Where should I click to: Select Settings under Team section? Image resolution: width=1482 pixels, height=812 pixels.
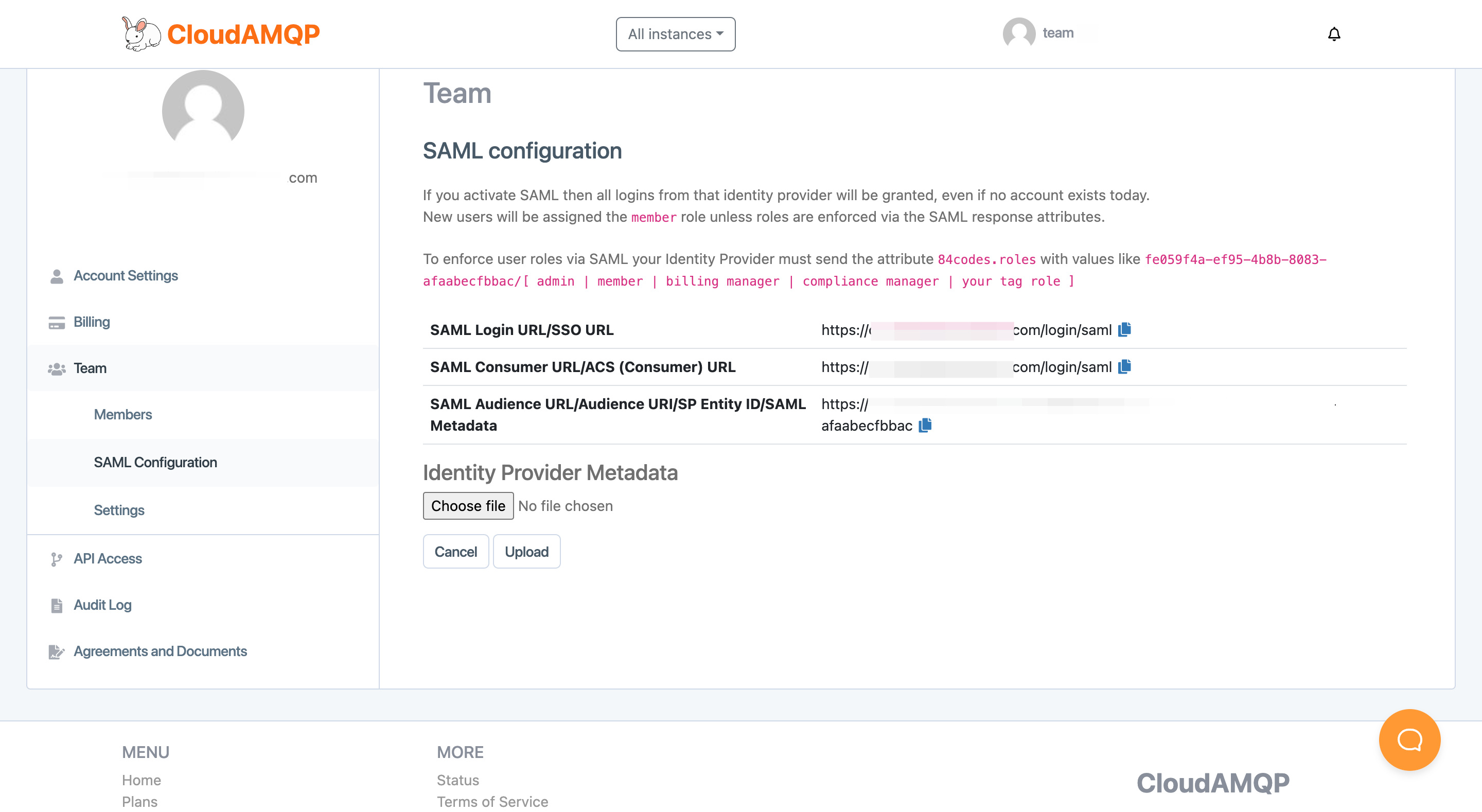pos(119,510)
